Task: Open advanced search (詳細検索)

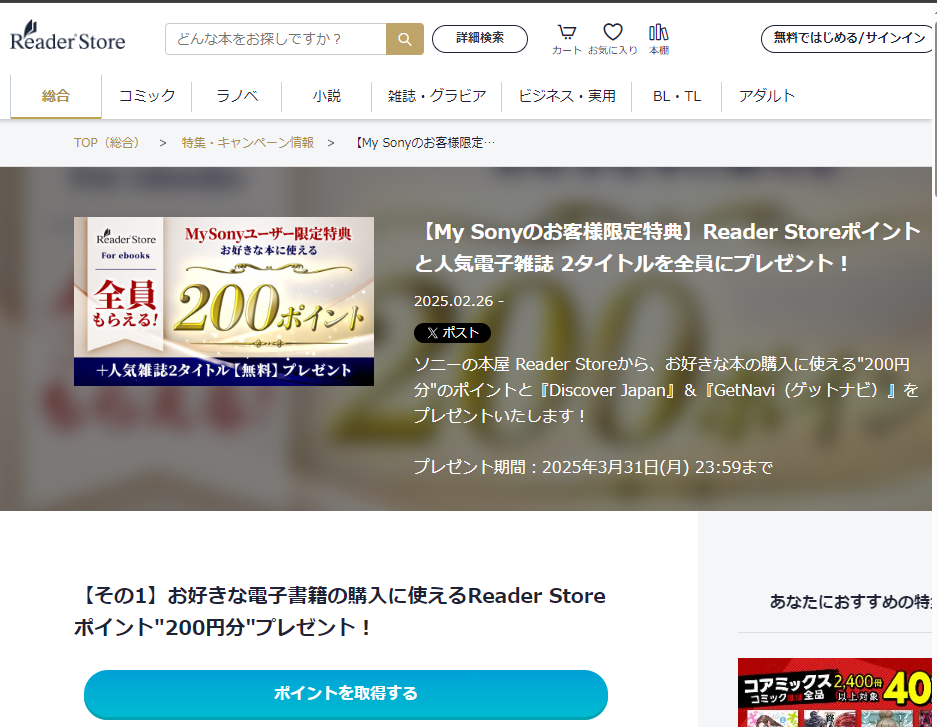Action: (x=480, y=38)
